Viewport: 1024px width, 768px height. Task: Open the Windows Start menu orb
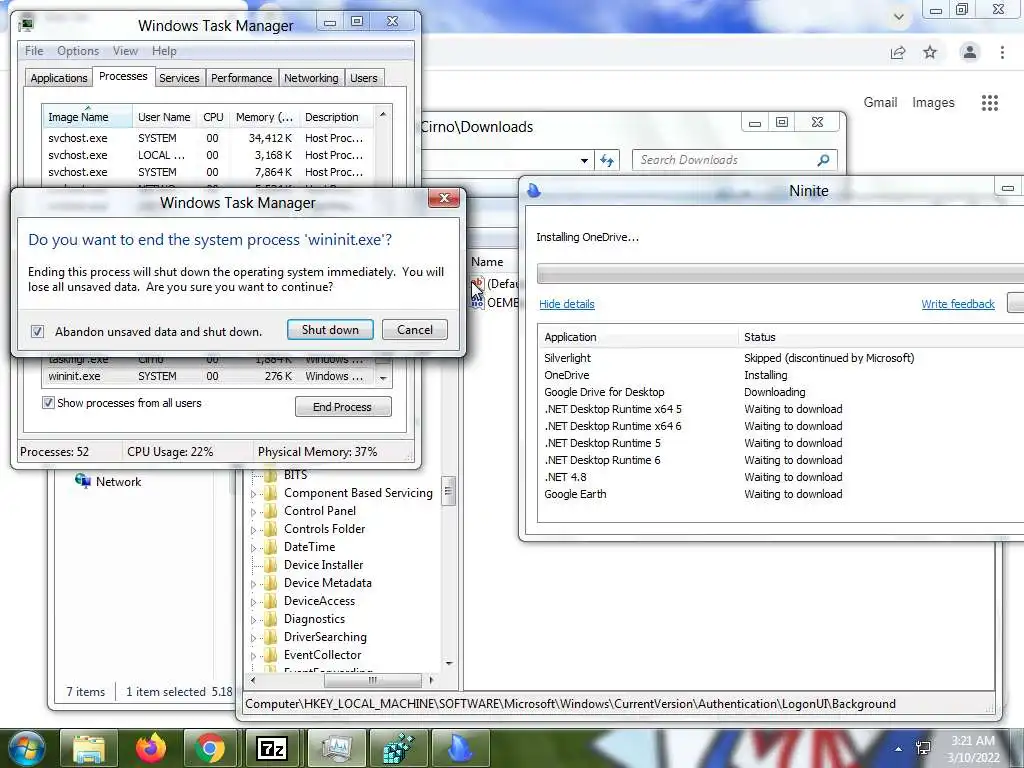(x=27, y=748)
